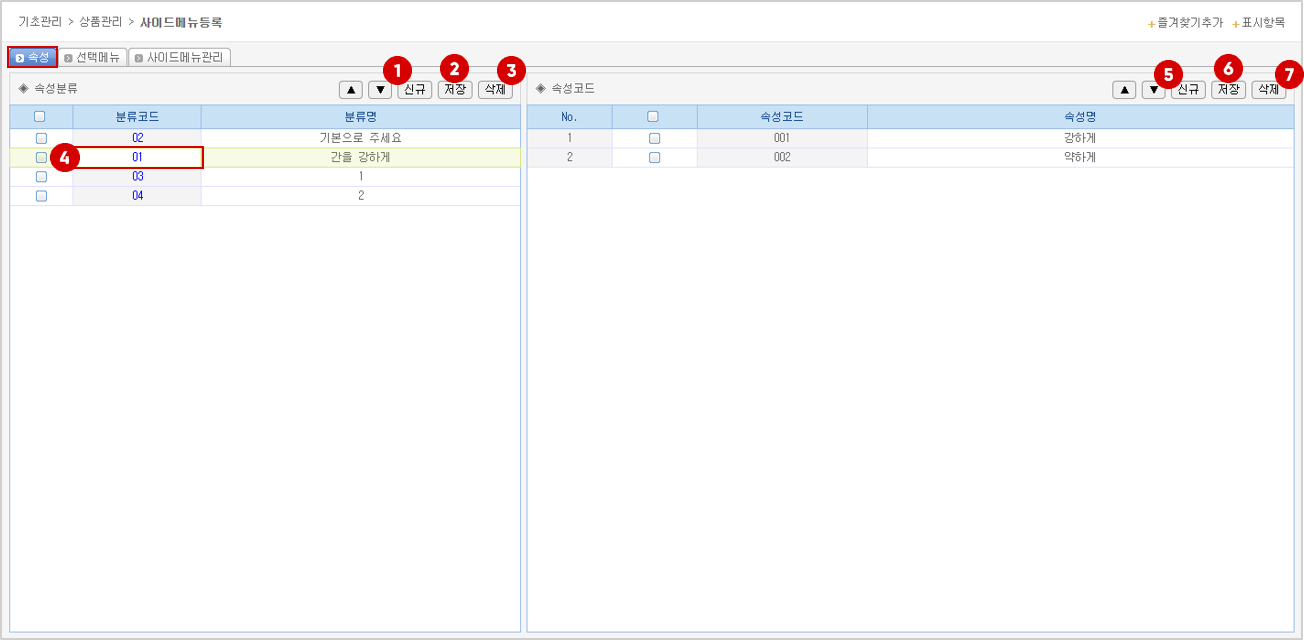Create new entry with 속성코드 신규 button

tap(1188, 90)
